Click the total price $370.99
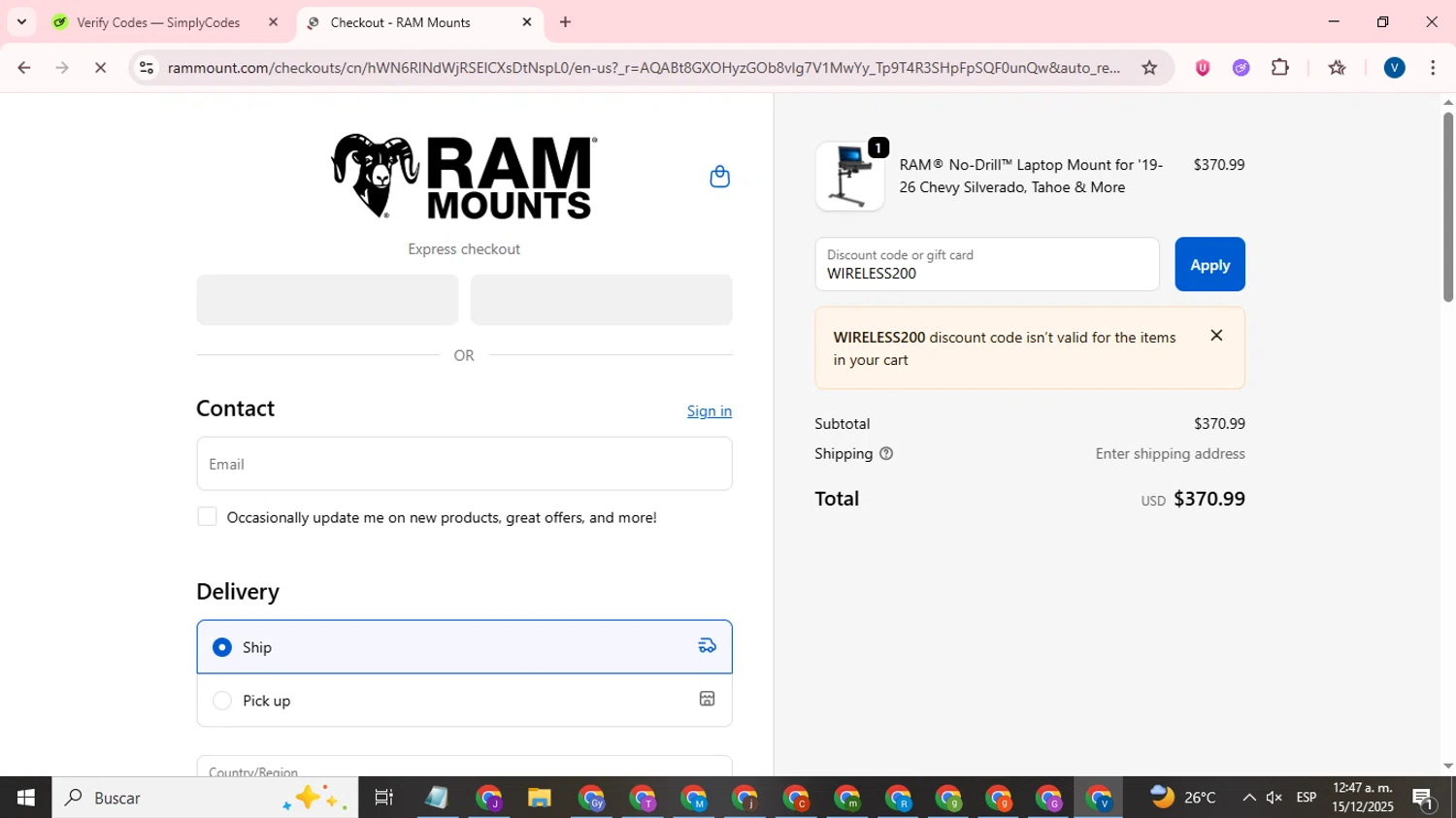 click(x=1208, y=499)
